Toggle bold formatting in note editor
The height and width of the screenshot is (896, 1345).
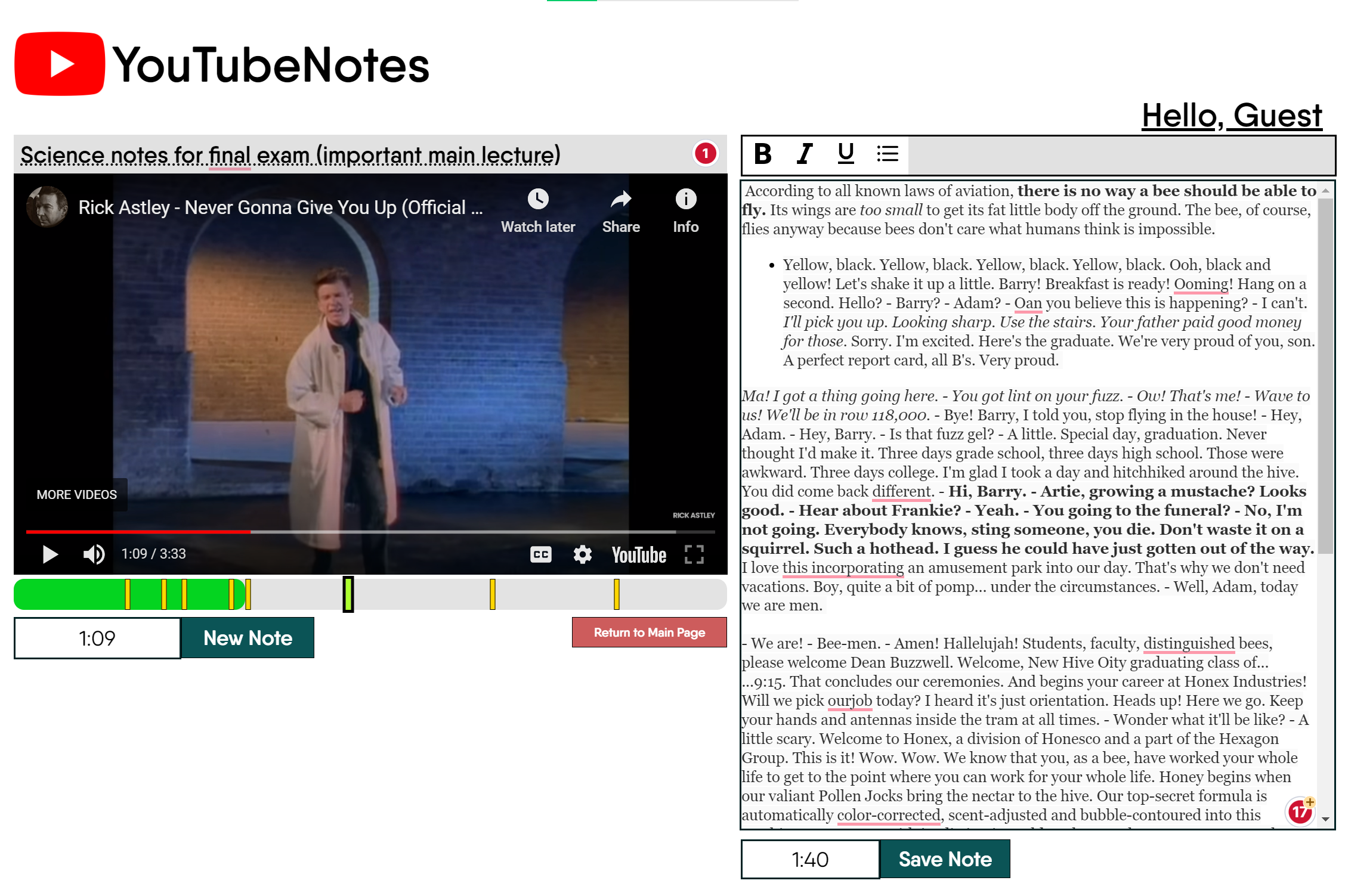(762, 154)
